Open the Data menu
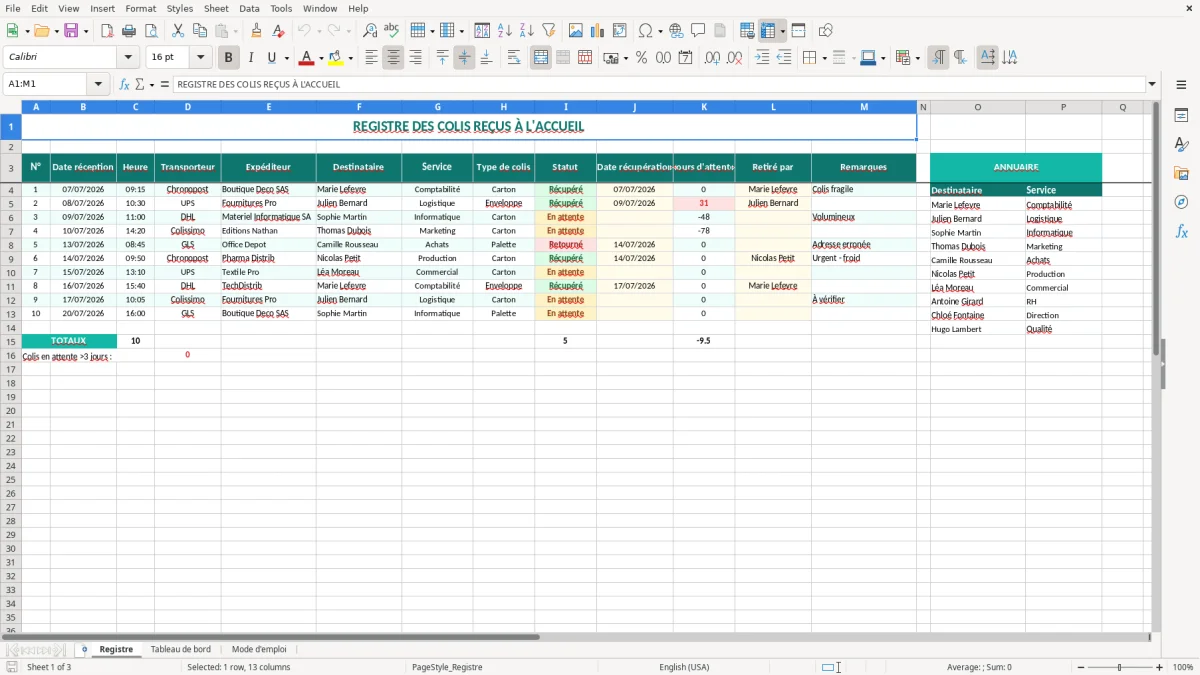 249,8
